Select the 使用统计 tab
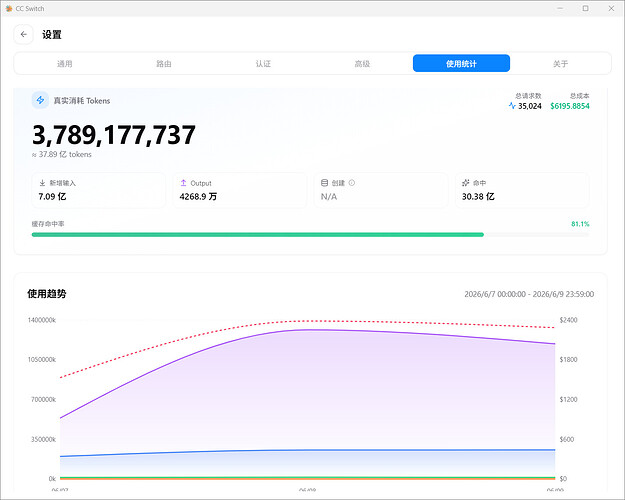 [x=461, y=63]
